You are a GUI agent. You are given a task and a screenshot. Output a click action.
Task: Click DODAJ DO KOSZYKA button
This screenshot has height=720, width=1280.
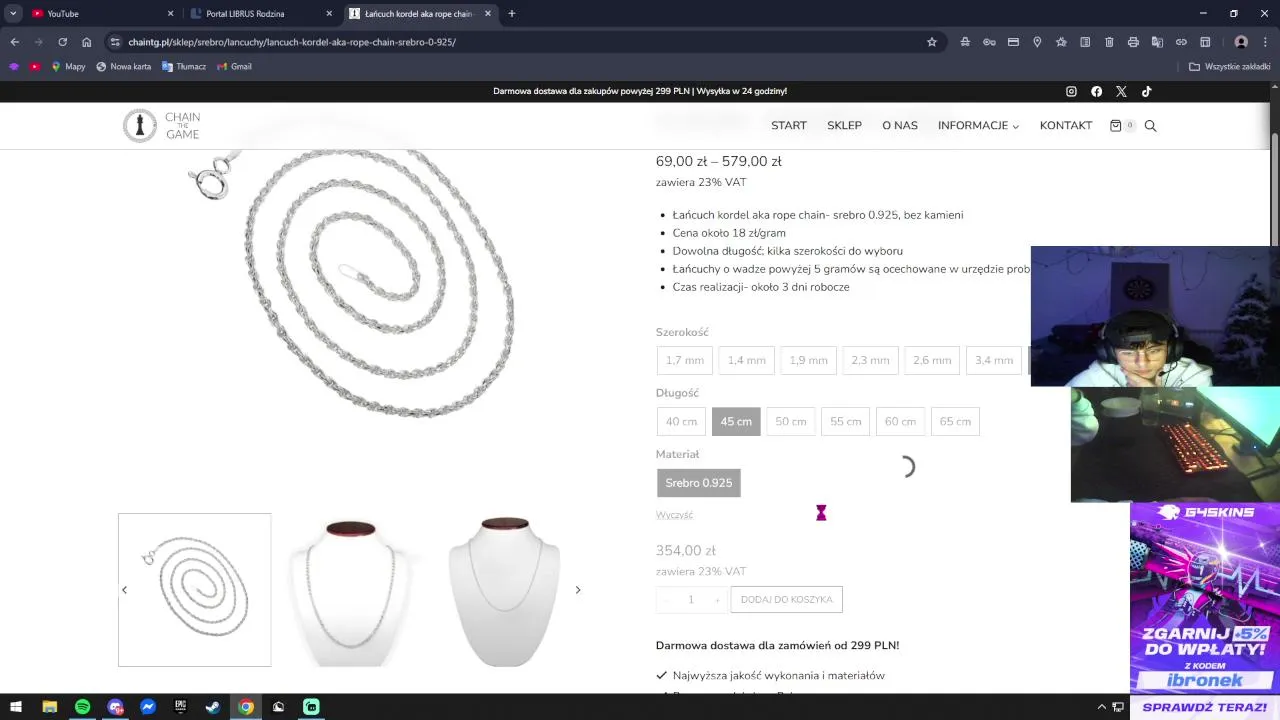point(787,599)
